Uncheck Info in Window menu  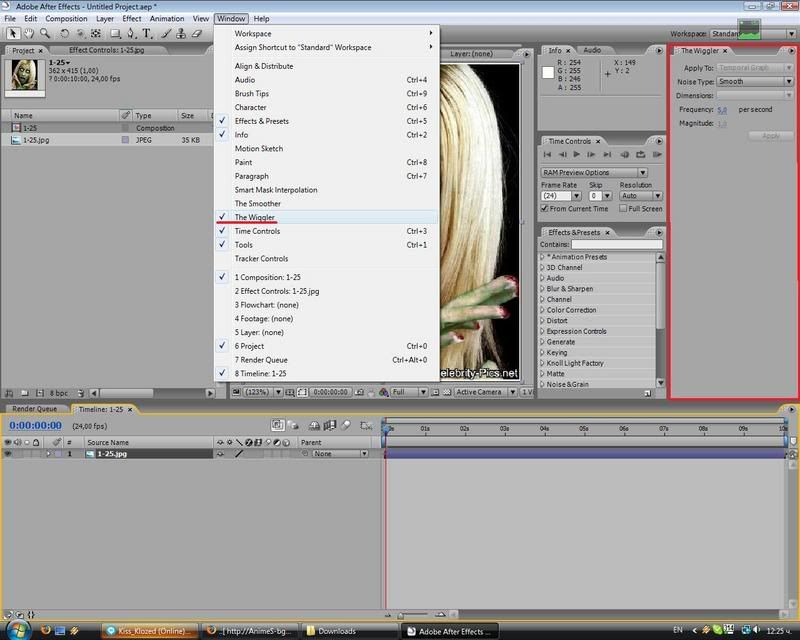(x=327, y=135)
